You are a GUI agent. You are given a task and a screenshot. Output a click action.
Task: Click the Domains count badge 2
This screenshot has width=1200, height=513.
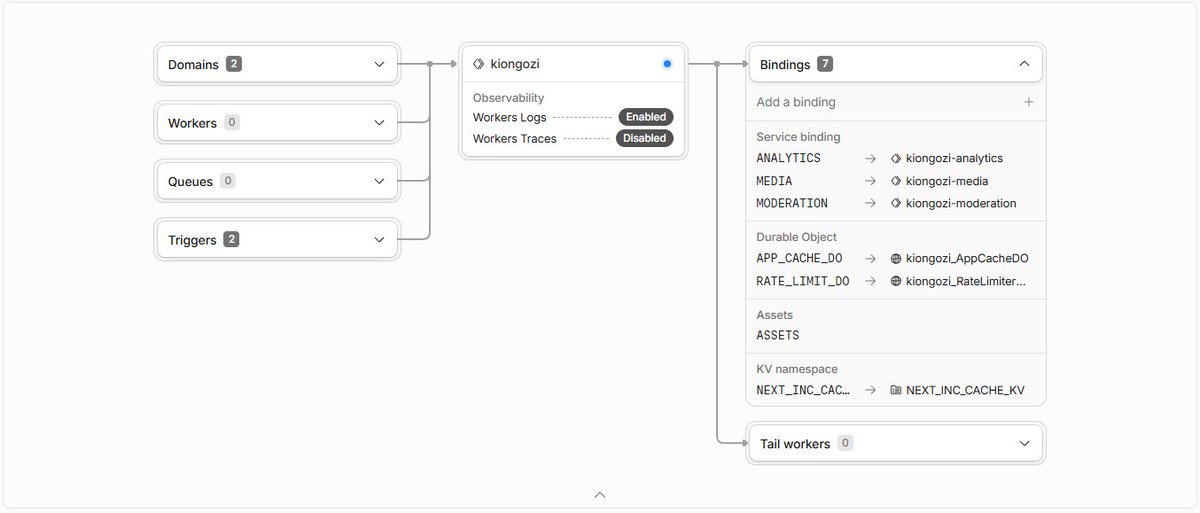[x=234, y=64]
